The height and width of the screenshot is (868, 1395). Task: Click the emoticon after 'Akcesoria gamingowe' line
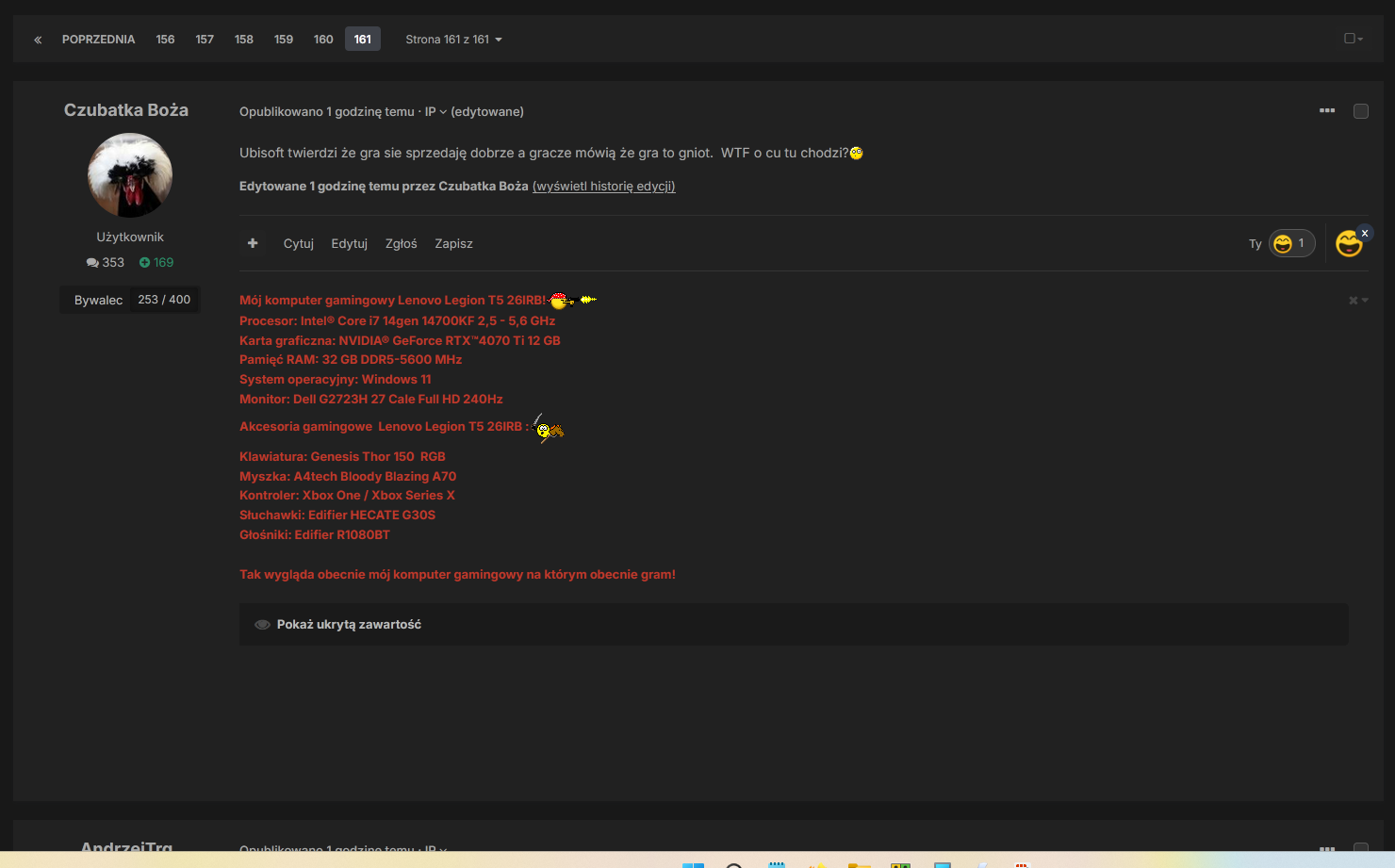[x=548, y=429]
